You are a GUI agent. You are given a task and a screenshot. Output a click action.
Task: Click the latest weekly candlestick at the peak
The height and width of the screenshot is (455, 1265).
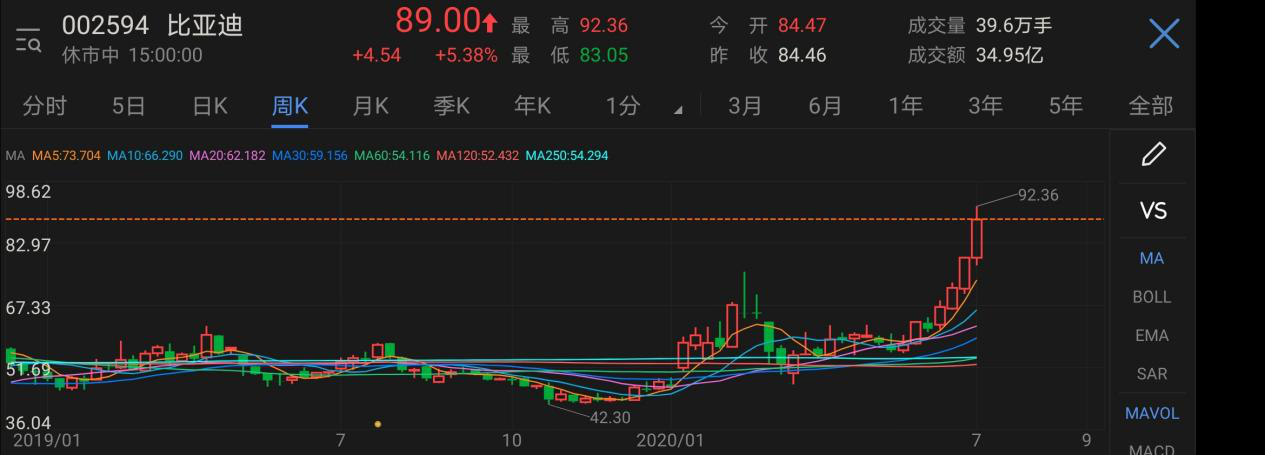click(x=977, y=238)
